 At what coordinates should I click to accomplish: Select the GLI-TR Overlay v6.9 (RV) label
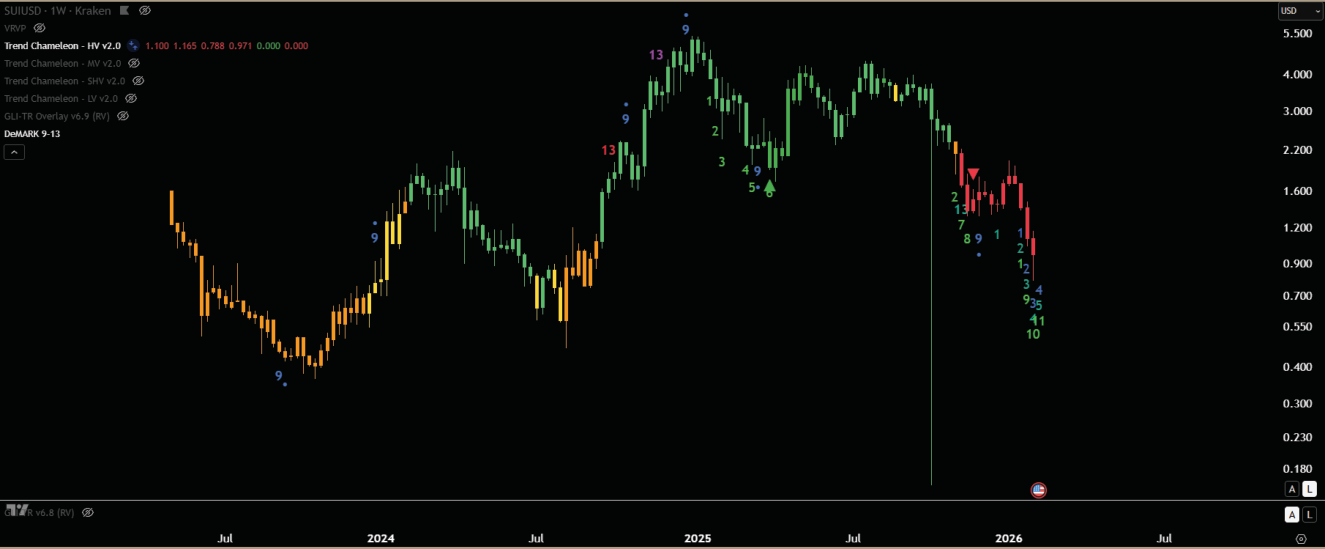pyautogui.click(x=58, y=116)
